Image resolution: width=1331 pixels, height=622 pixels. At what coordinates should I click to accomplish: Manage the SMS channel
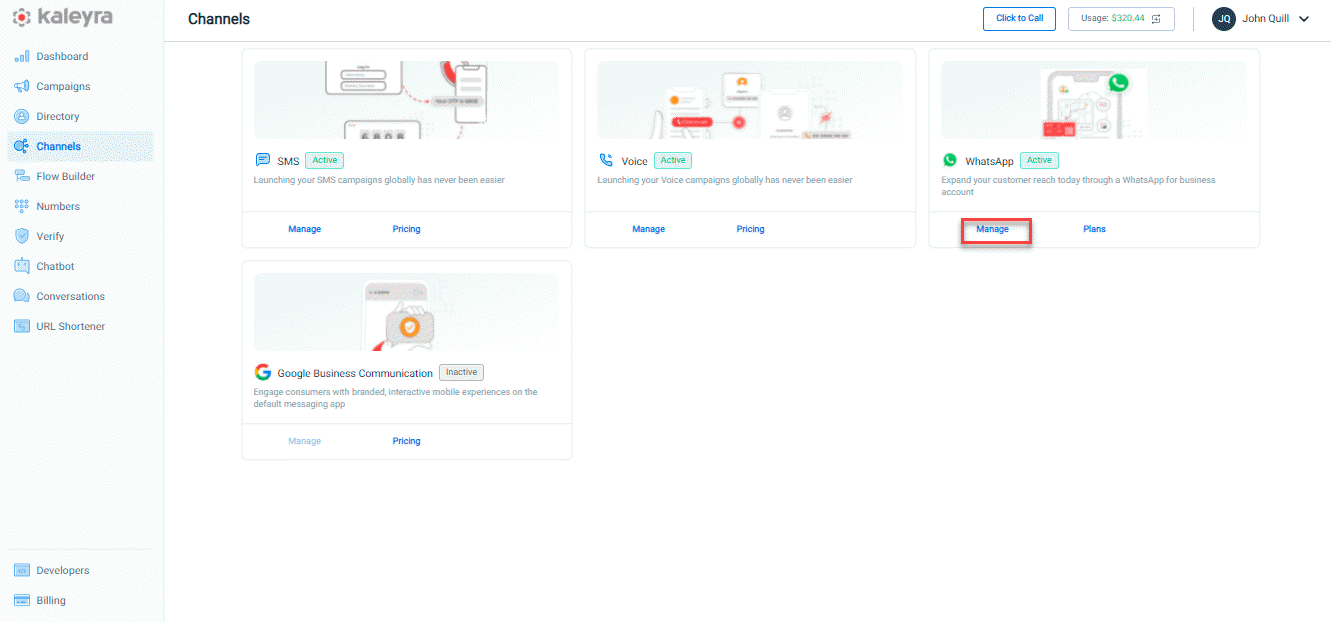point(305,229)
